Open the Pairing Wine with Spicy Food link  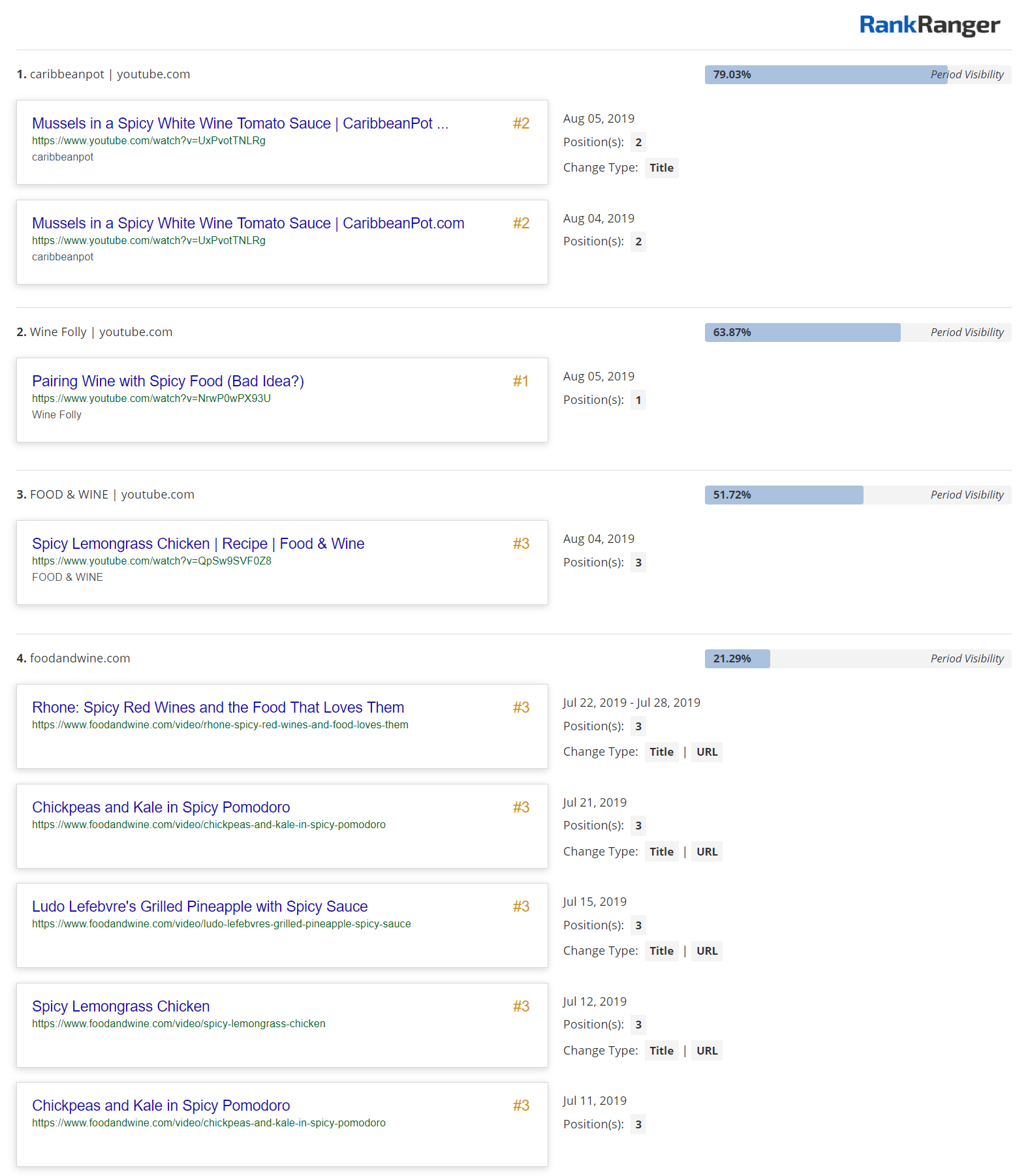[x=168, y=381]
